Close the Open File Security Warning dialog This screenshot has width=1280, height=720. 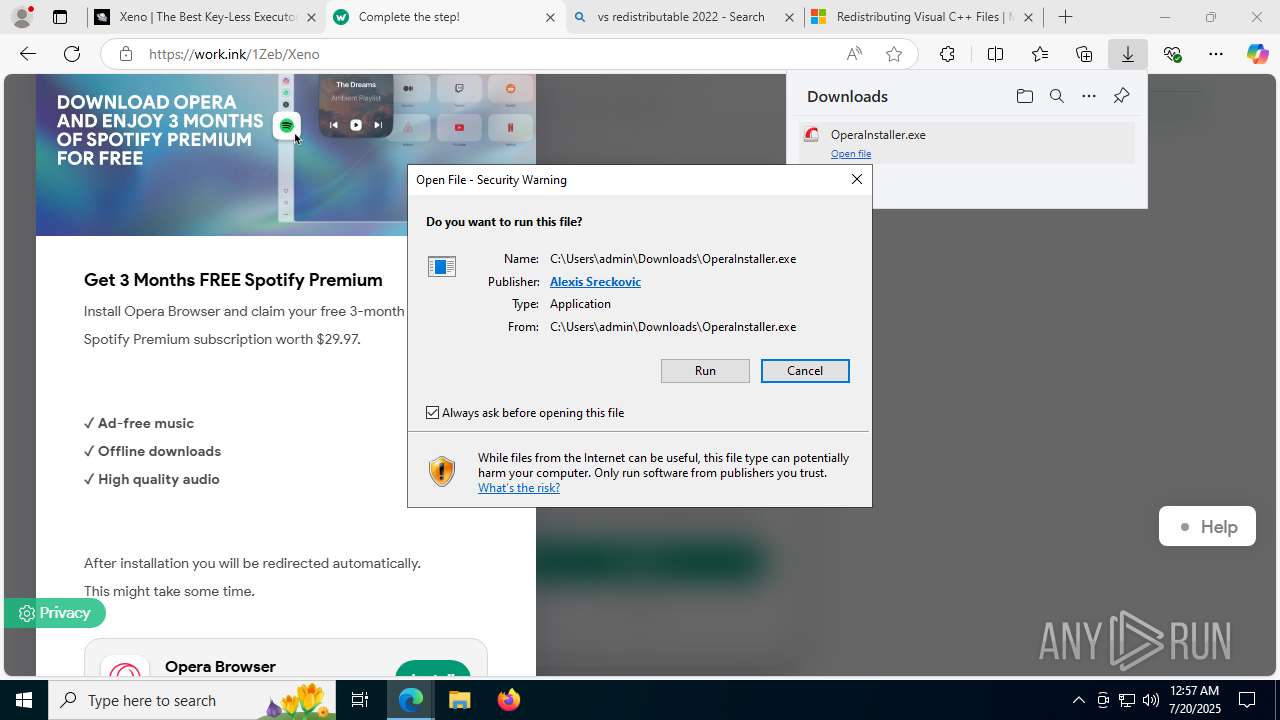tap(857, 179)
